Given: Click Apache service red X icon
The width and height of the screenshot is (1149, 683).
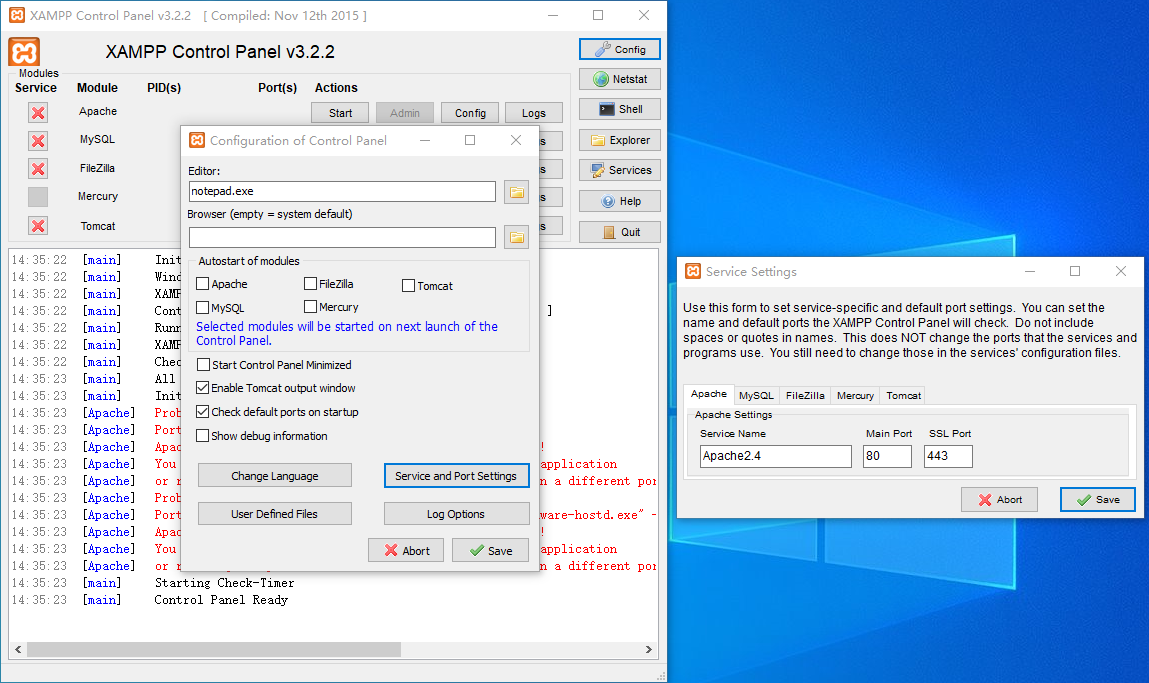Looking at the screenshot, I should point(38,113).
